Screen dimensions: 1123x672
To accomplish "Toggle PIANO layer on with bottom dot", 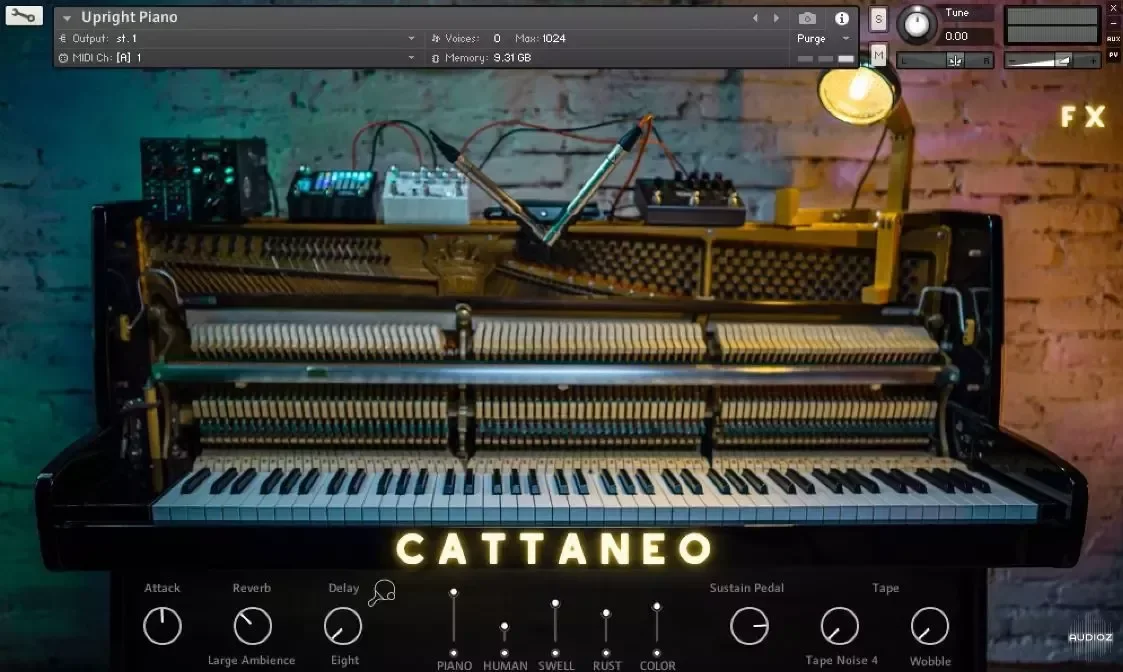I will click(x=453, y=653).
